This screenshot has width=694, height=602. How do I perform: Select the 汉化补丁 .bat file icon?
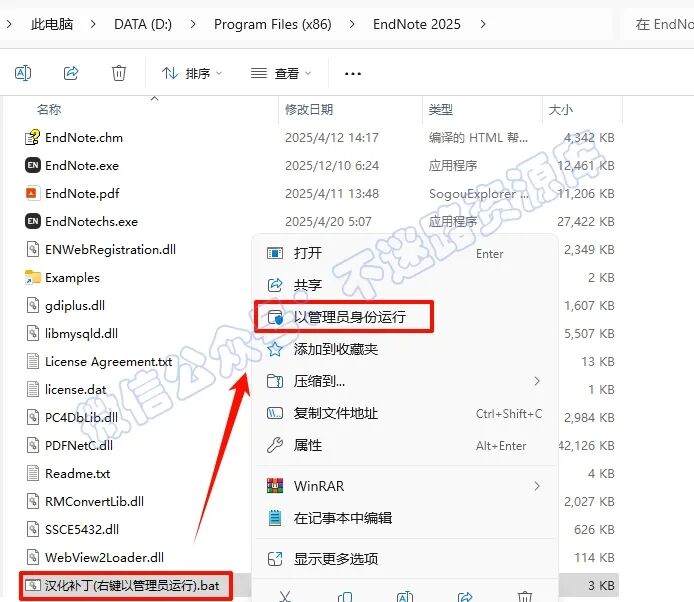(33, 585)
